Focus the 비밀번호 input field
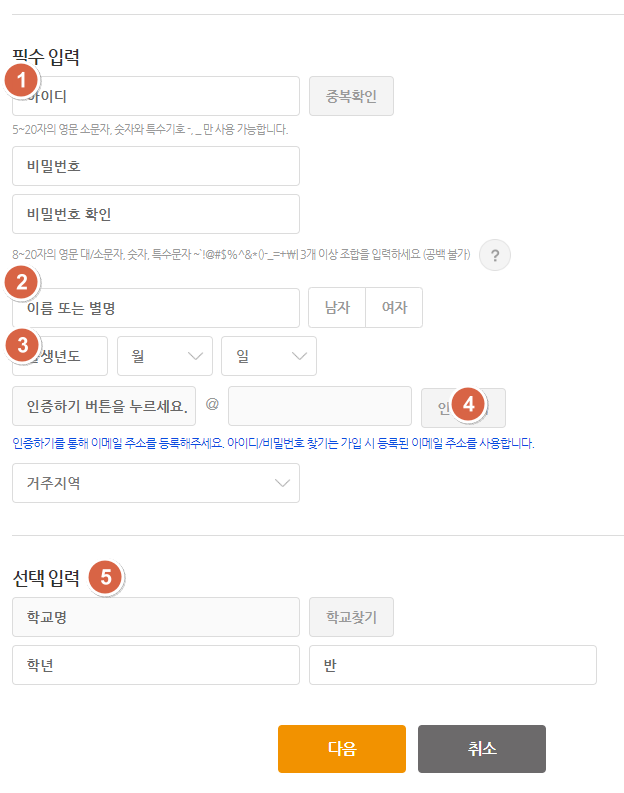Viewport: 624px width, 793px height. 156,166
